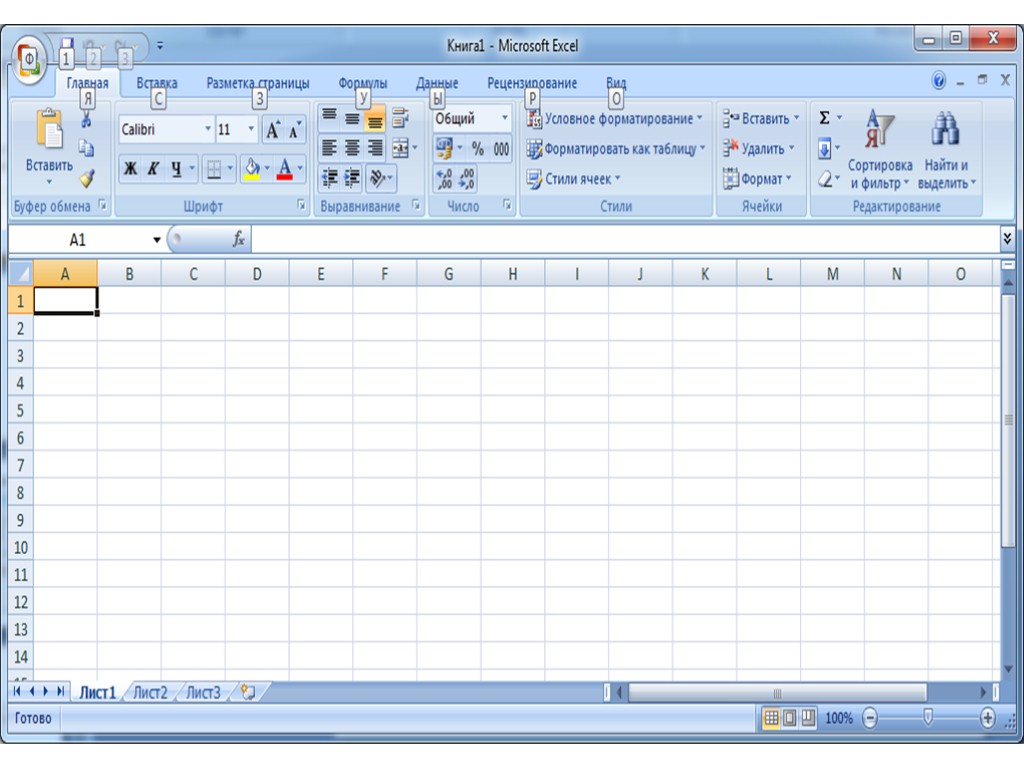1024x768 pixels.
Task: Toggle bottom vertical alignment
Action: coord(375,118)
